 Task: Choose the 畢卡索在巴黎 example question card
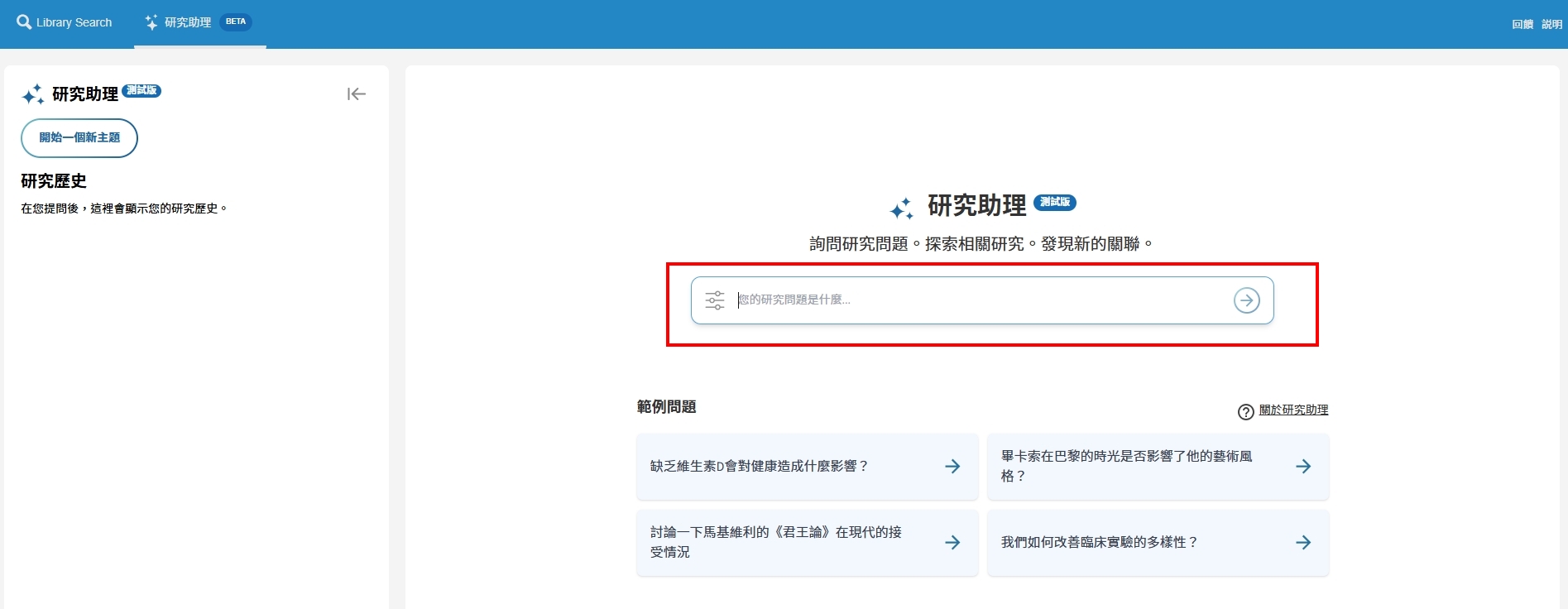(1126, 467)
